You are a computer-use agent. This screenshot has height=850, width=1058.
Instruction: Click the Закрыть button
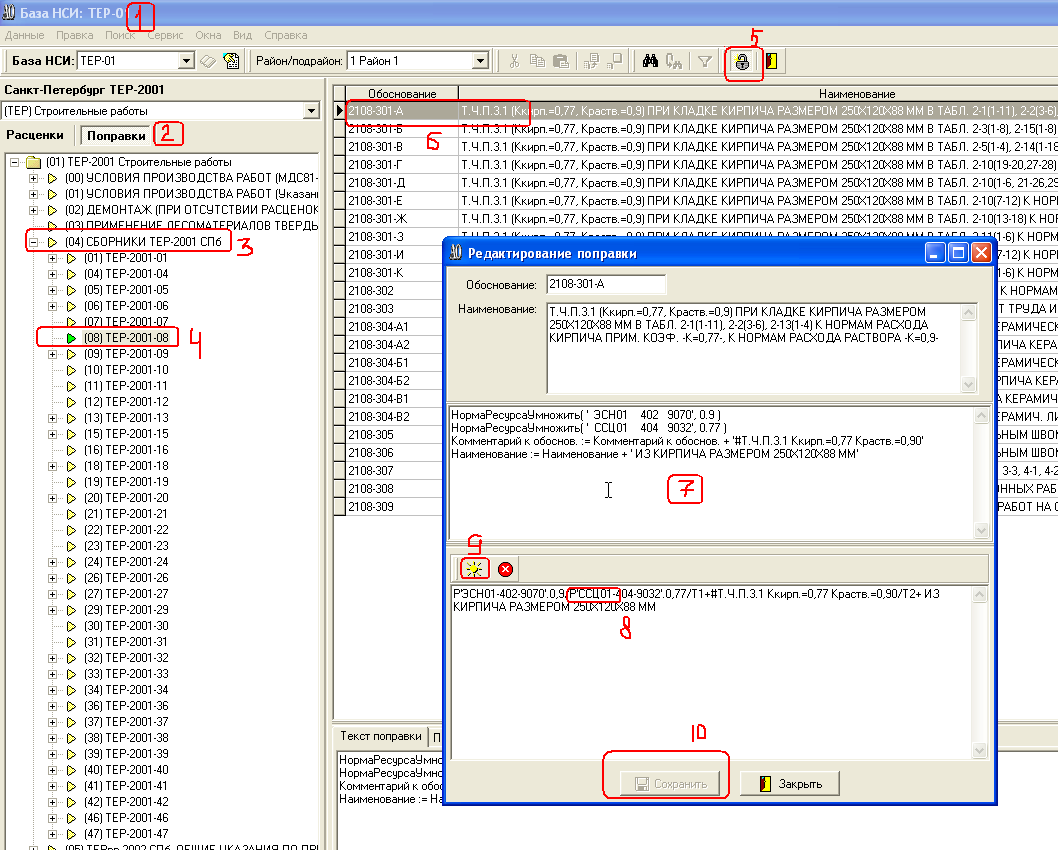pos(790,784)
